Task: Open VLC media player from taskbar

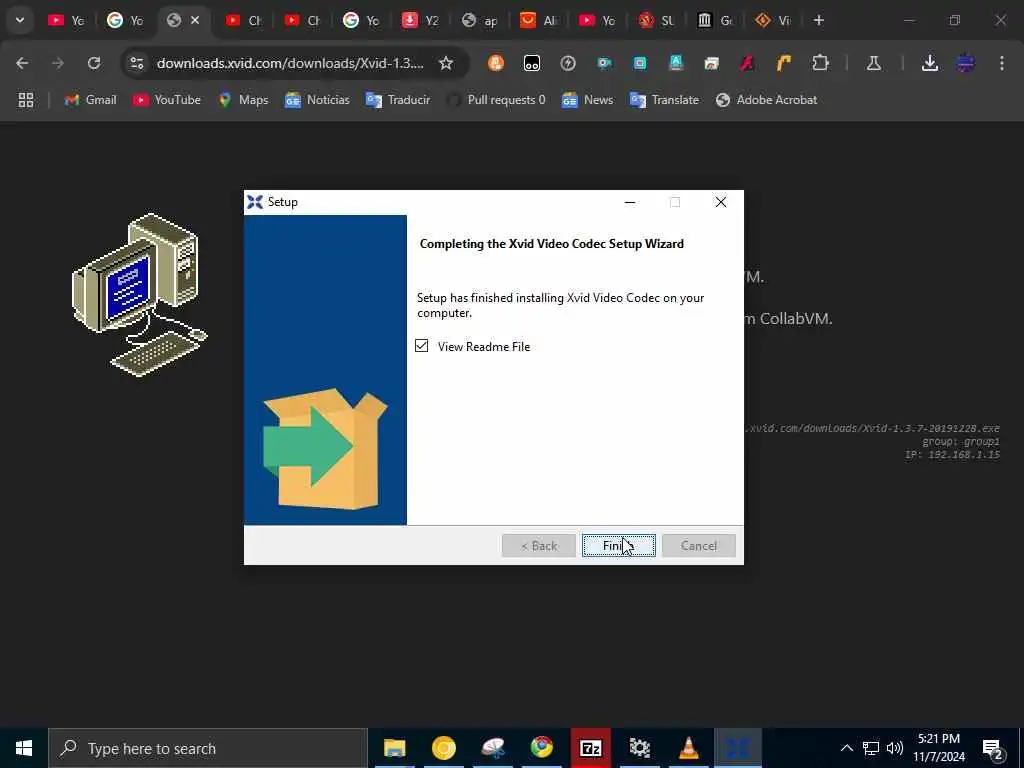Action: tap(688, 748)
